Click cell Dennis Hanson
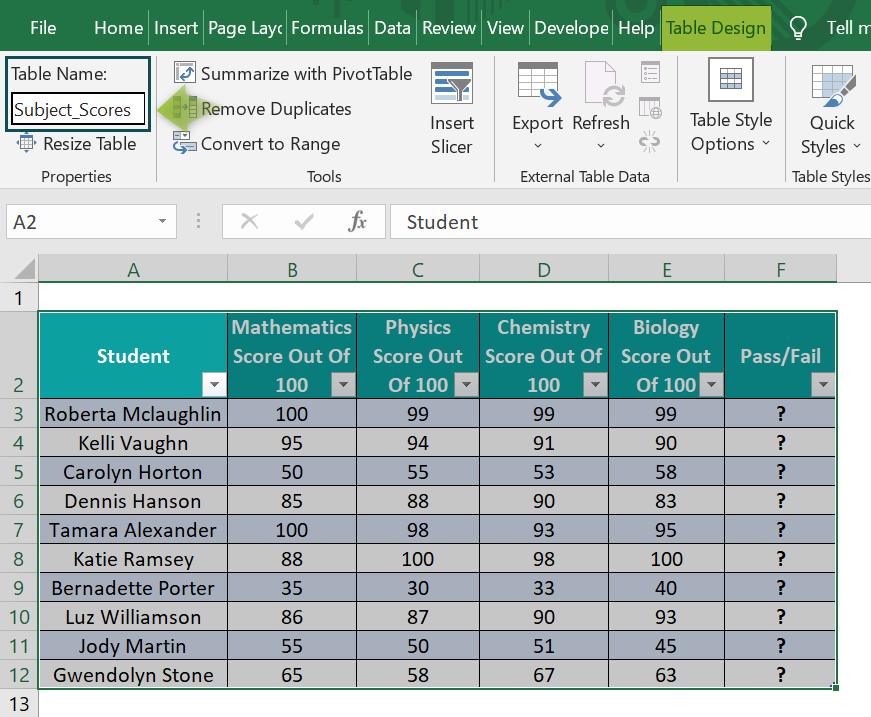This screenshot has height=717, width=871. pyautogui.click(x=133, y=501)
